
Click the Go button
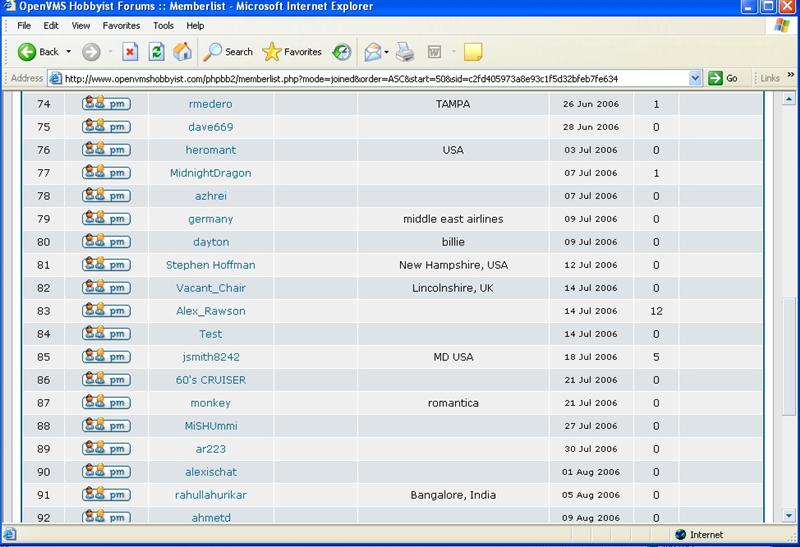[723, 78]
